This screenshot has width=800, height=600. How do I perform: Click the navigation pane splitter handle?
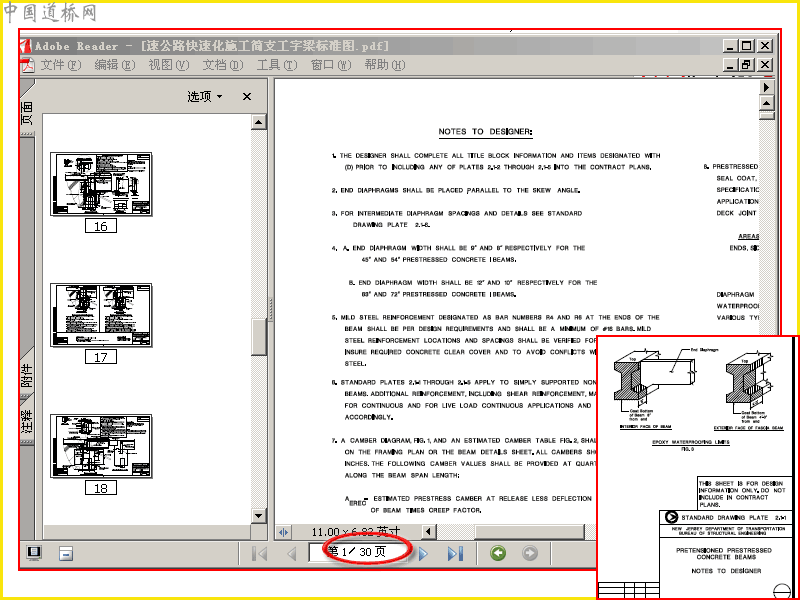point(271,309)
